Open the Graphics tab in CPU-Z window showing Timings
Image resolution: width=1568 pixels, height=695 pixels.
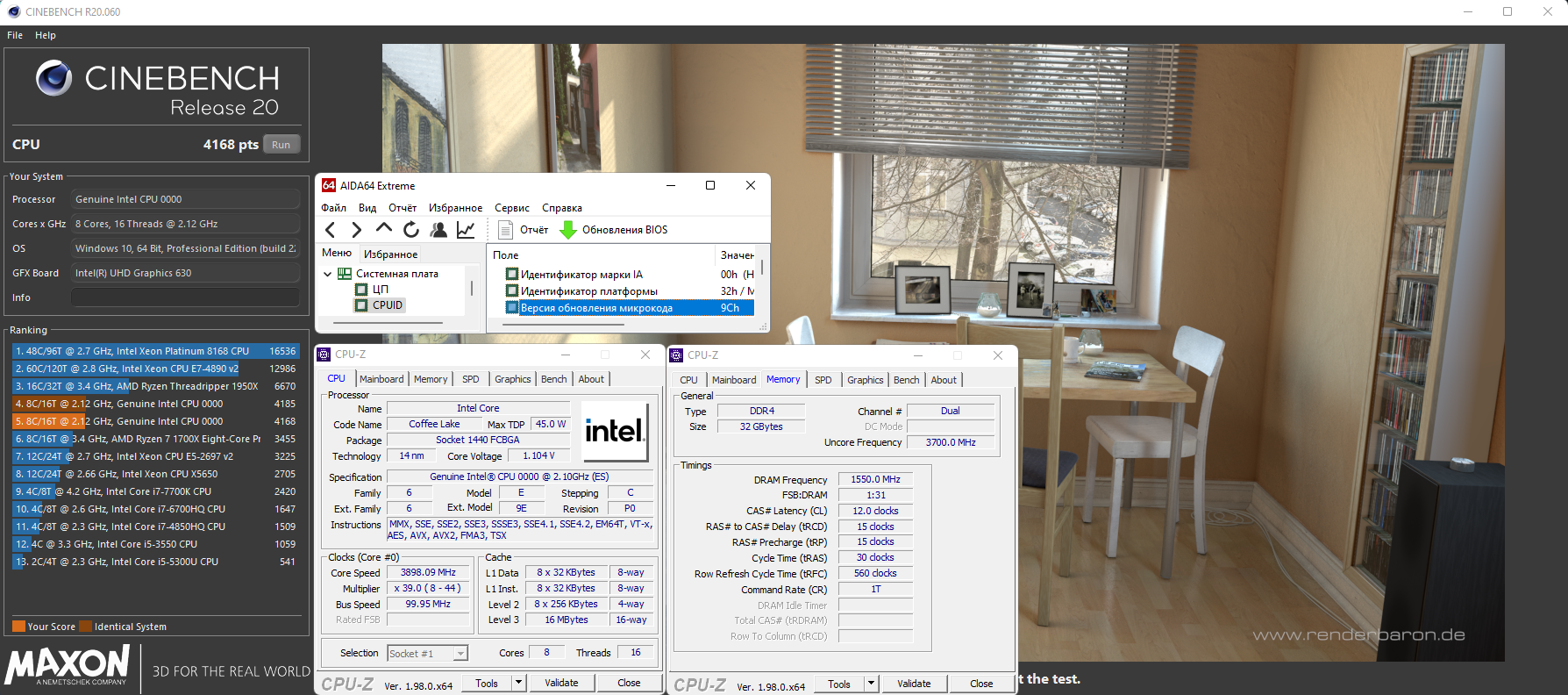(x=865, y=380)
